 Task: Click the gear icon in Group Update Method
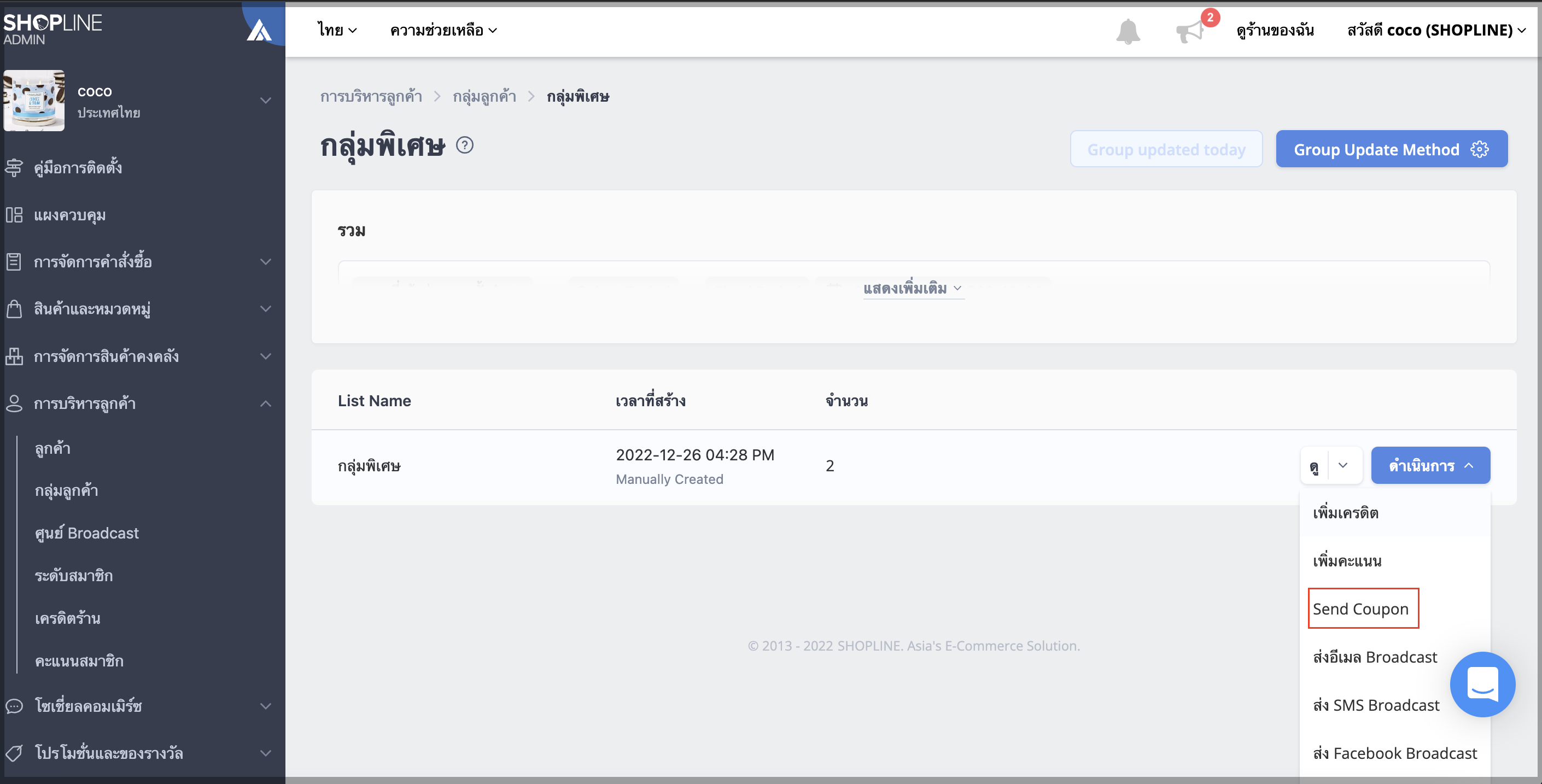[1480, 149]
